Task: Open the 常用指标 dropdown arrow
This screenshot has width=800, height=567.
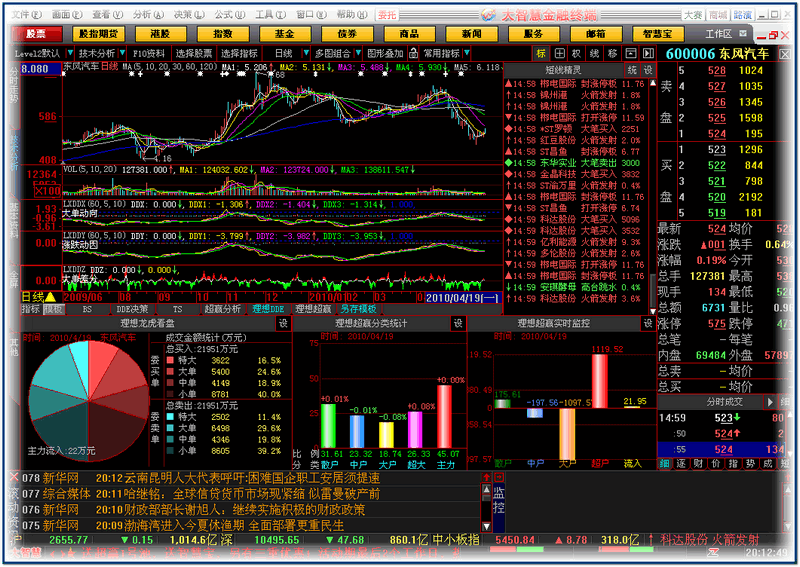Action: pos(466,53)
